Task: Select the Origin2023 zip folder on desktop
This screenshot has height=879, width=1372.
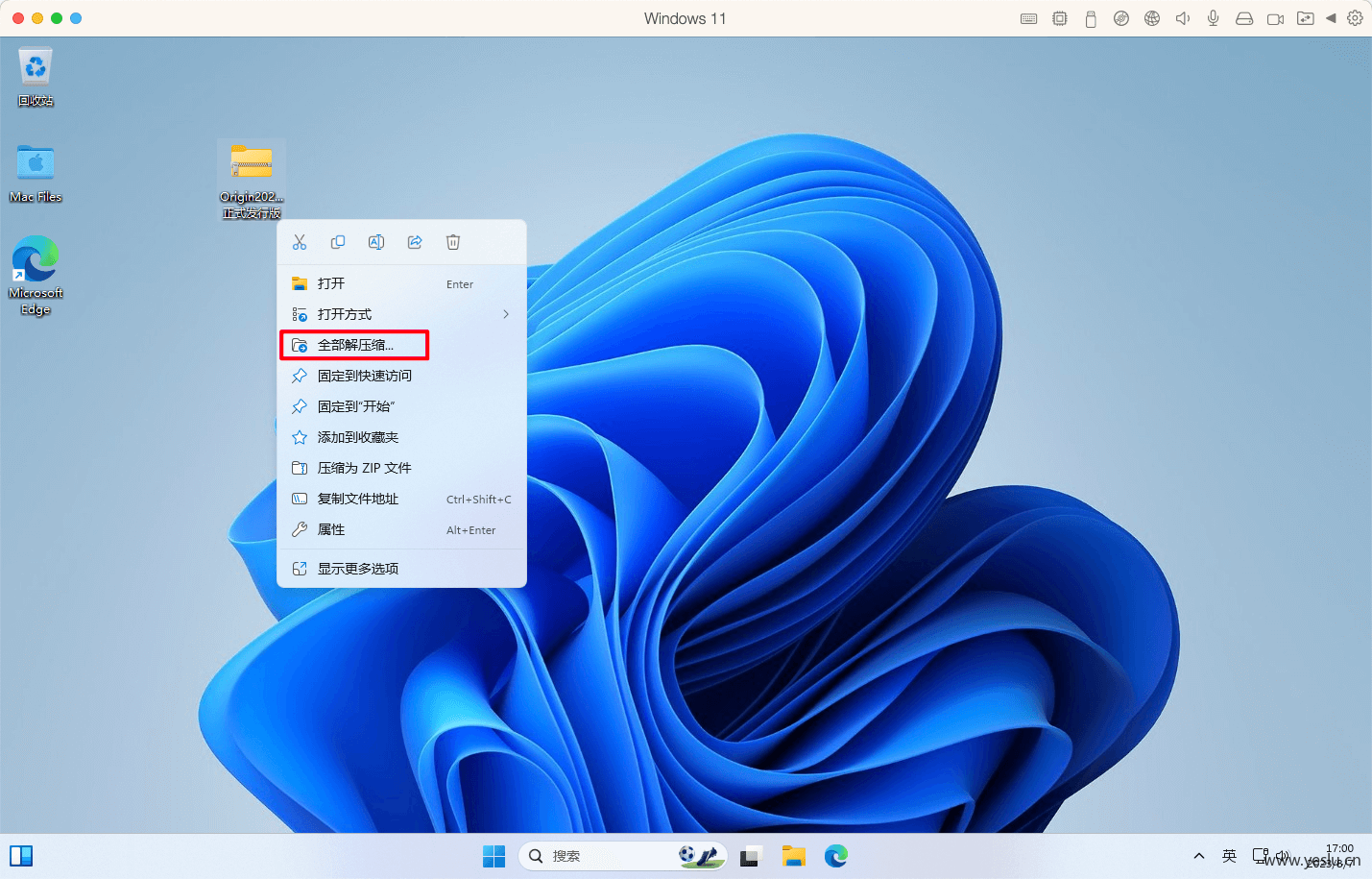Action: tap(252, 180)
